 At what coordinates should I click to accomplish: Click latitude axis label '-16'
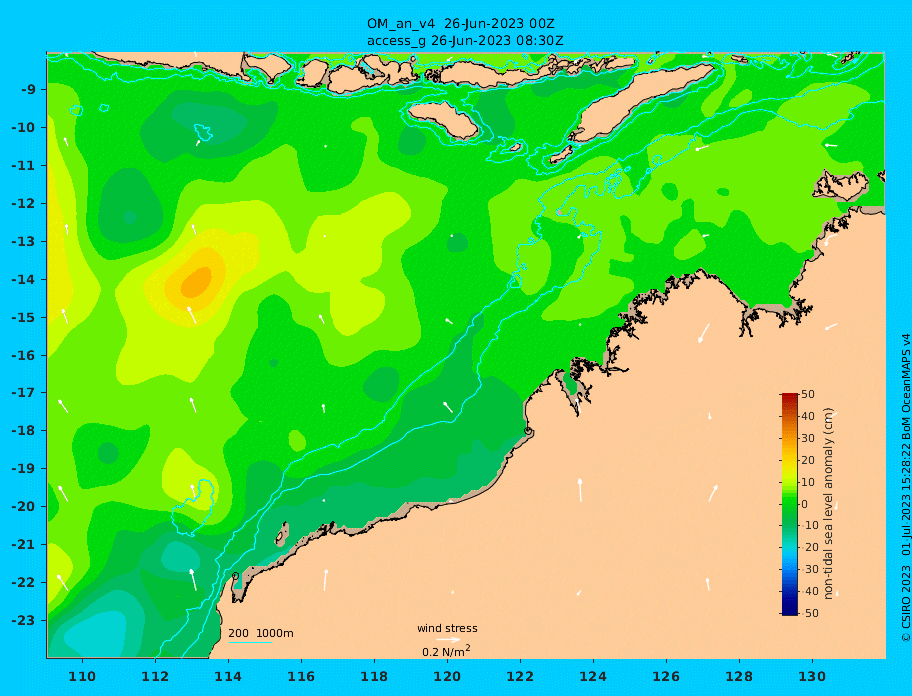24,355
